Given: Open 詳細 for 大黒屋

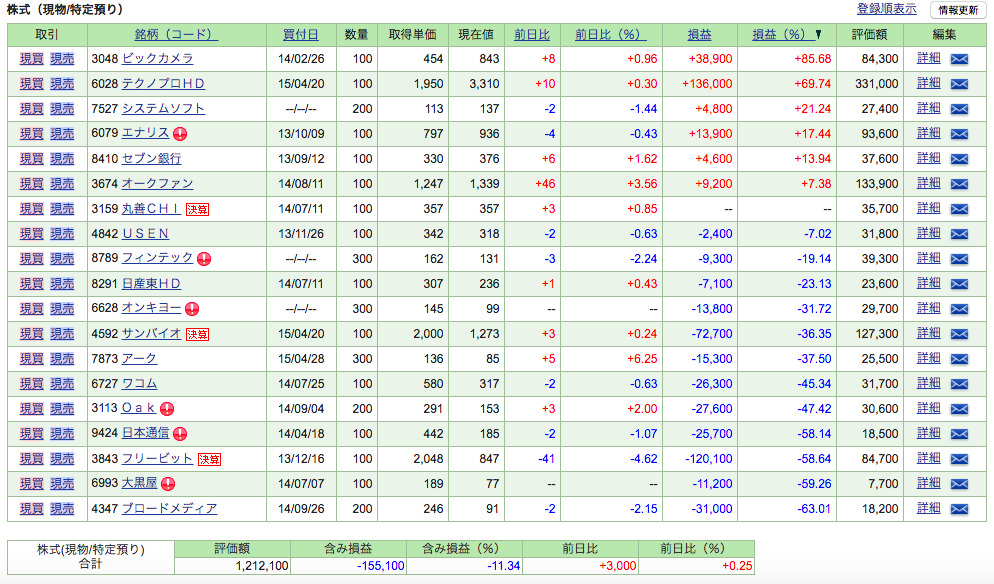Looking at the screenshot, I should tap(929, 483).
